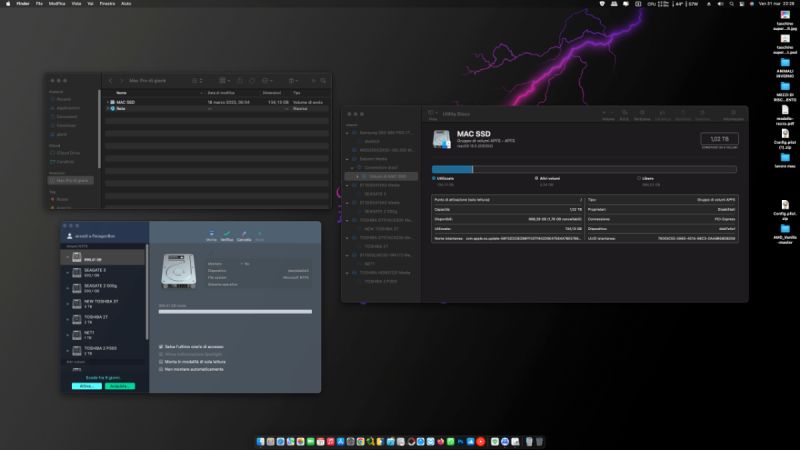
Task: Expand the MAC SSD row in Finder
Action: [x=108, y=103]
